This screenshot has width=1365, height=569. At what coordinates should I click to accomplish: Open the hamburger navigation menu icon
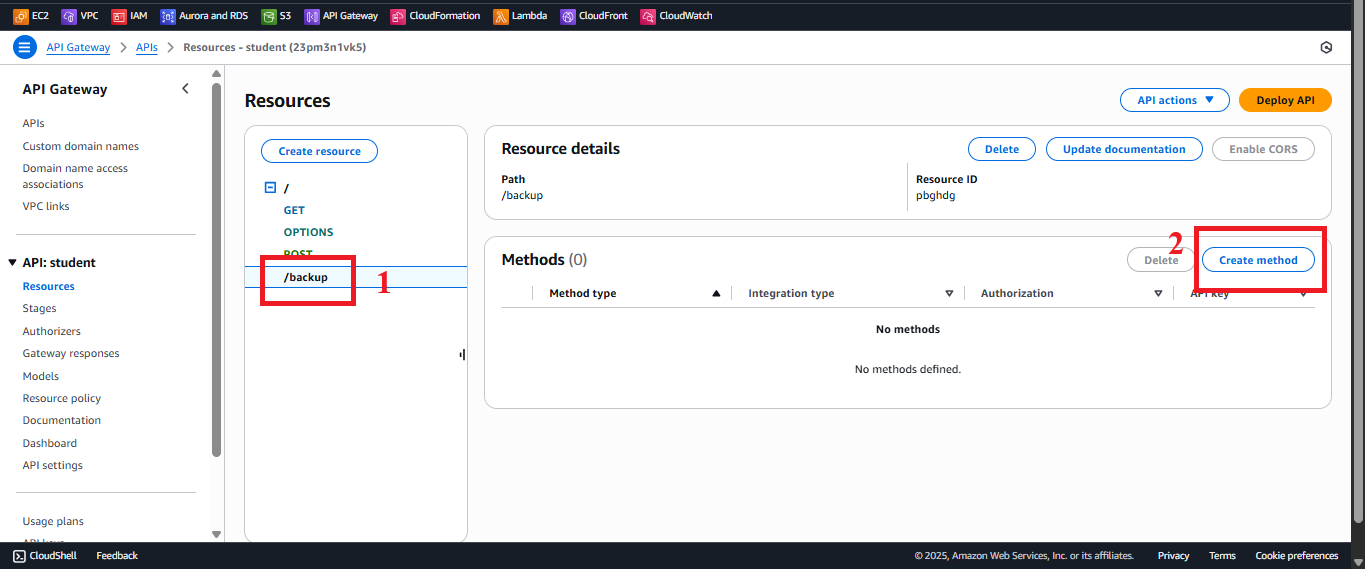coord(25,47)
